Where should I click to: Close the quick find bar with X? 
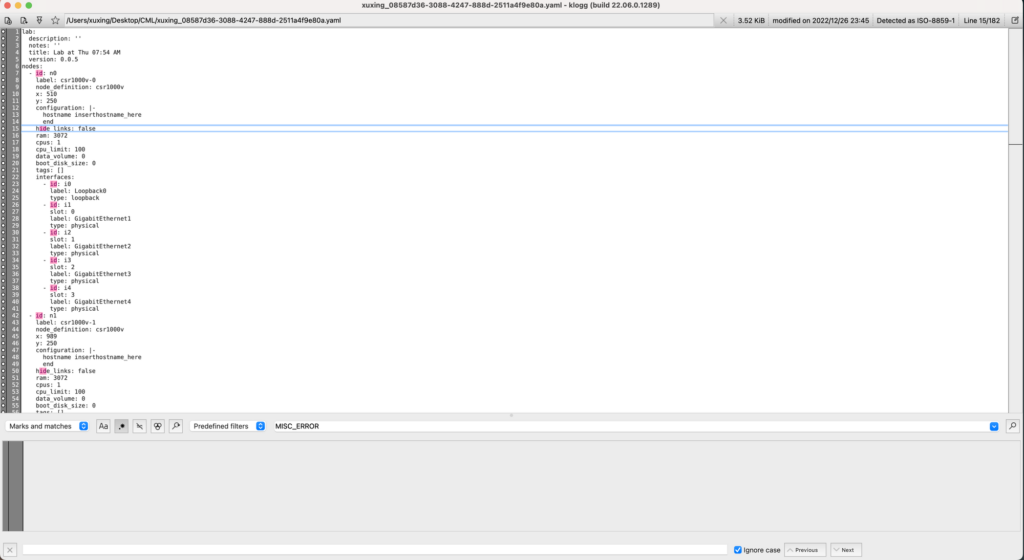[10, 549]
